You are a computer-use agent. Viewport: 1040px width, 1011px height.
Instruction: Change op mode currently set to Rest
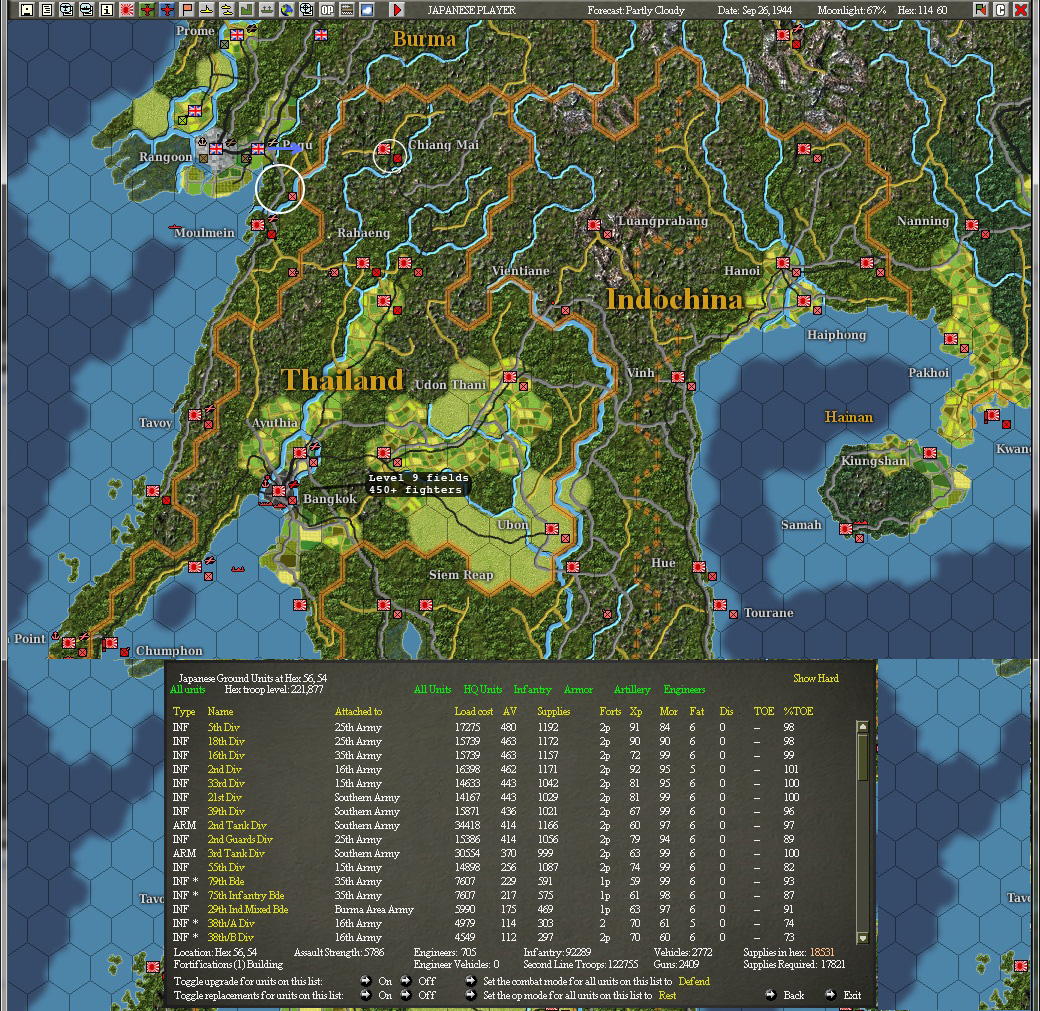667,995
